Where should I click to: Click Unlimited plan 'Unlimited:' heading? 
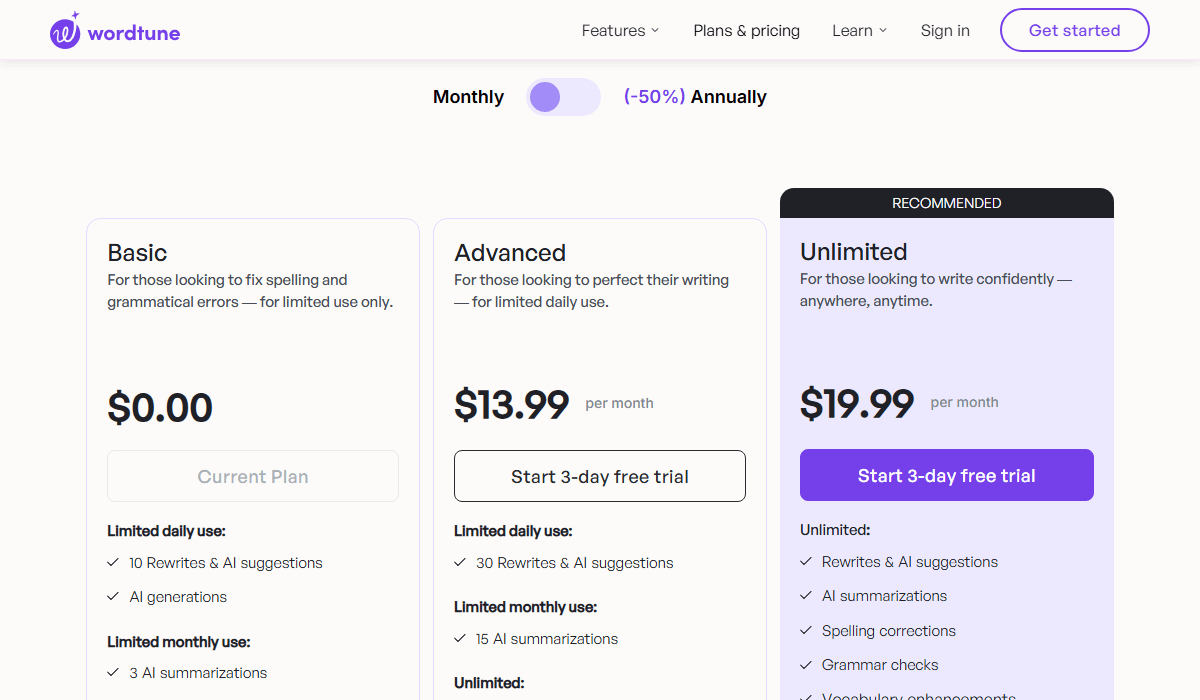click(835, 530)
